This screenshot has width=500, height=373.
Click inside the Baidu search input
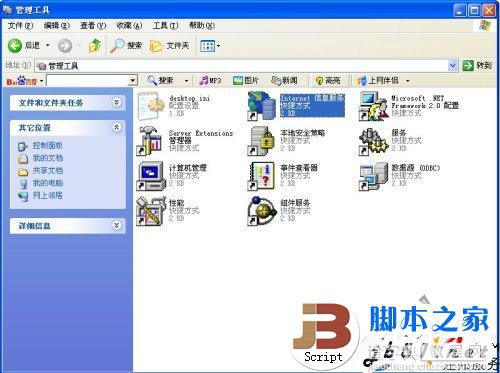coord(87,80)
